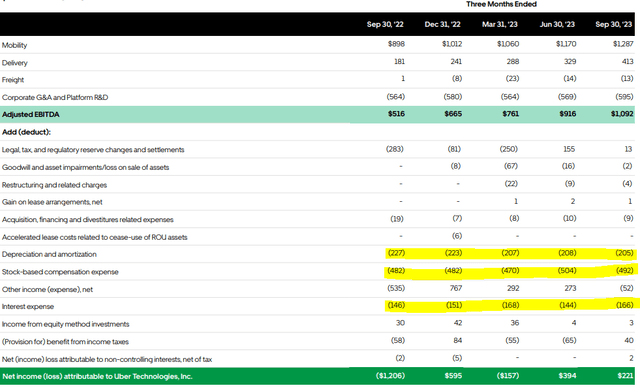Click equity method investments value 42
Viewport: 640px width, 388px height.
click(458, 323)
